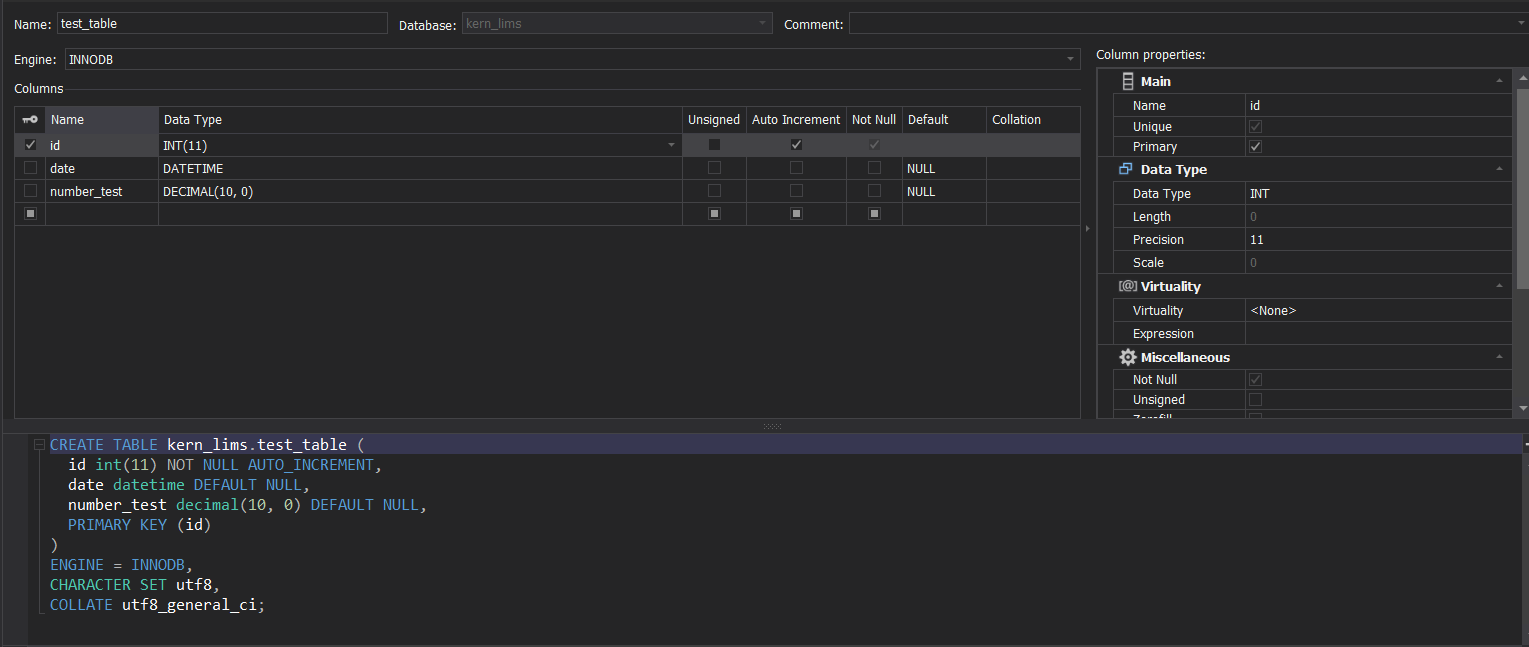Collapse the CREATE TABLE code block
This screenshot has width=1529, height=647.
tap(38, 444)
